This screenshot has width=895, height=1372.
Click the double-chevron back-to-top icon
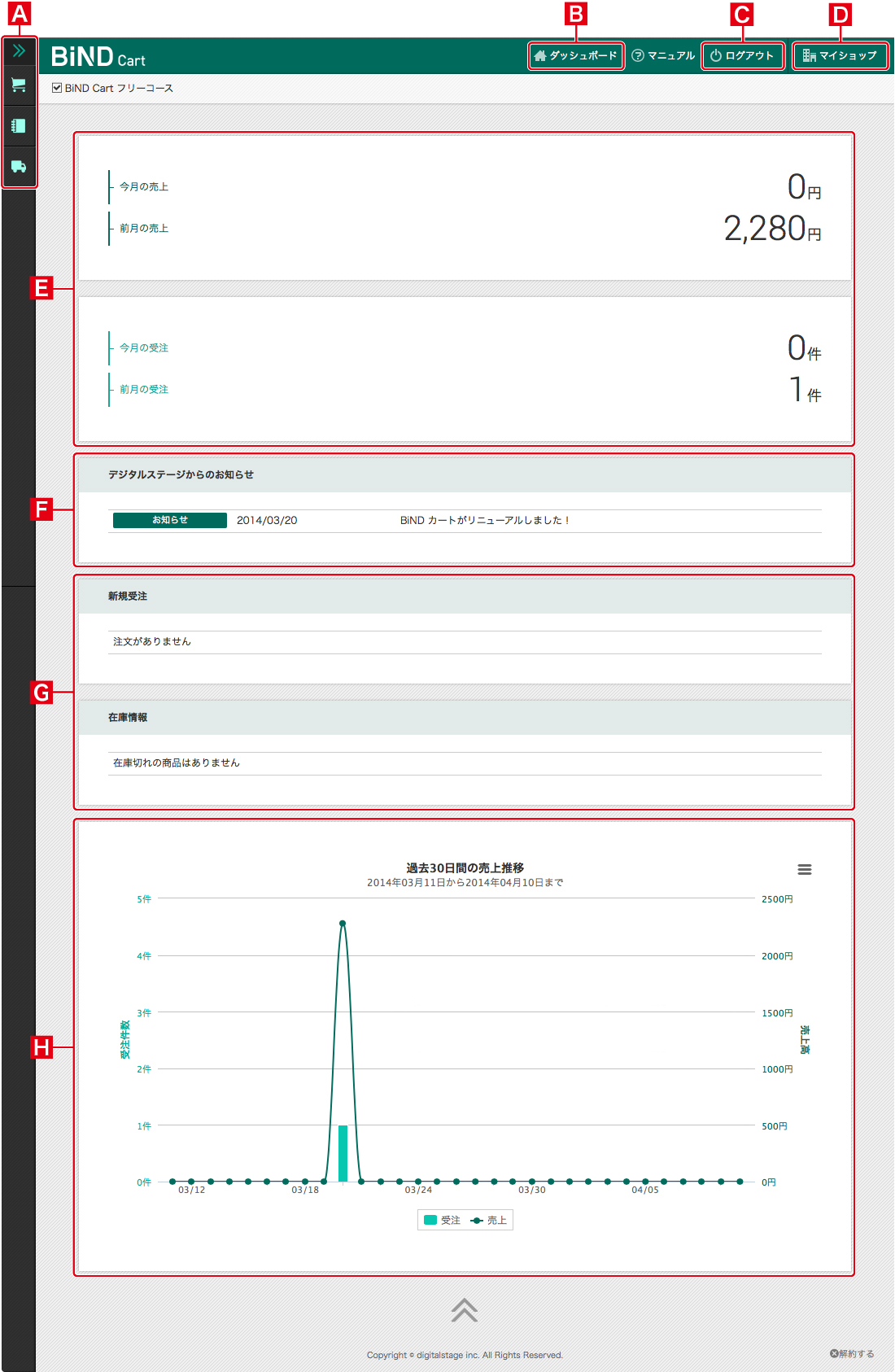[465, 1309]
